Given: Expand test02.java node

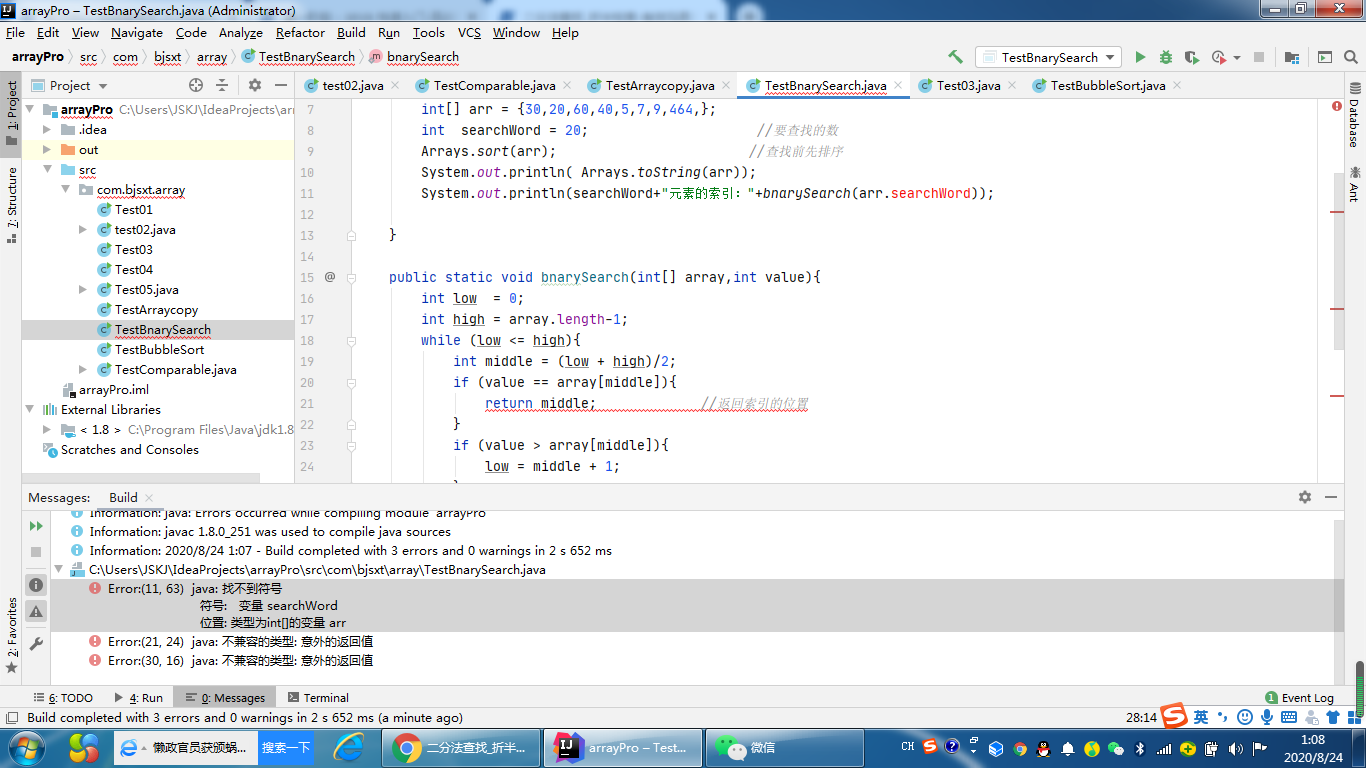Looking at the screenshot, I should [x=83, y=229].
